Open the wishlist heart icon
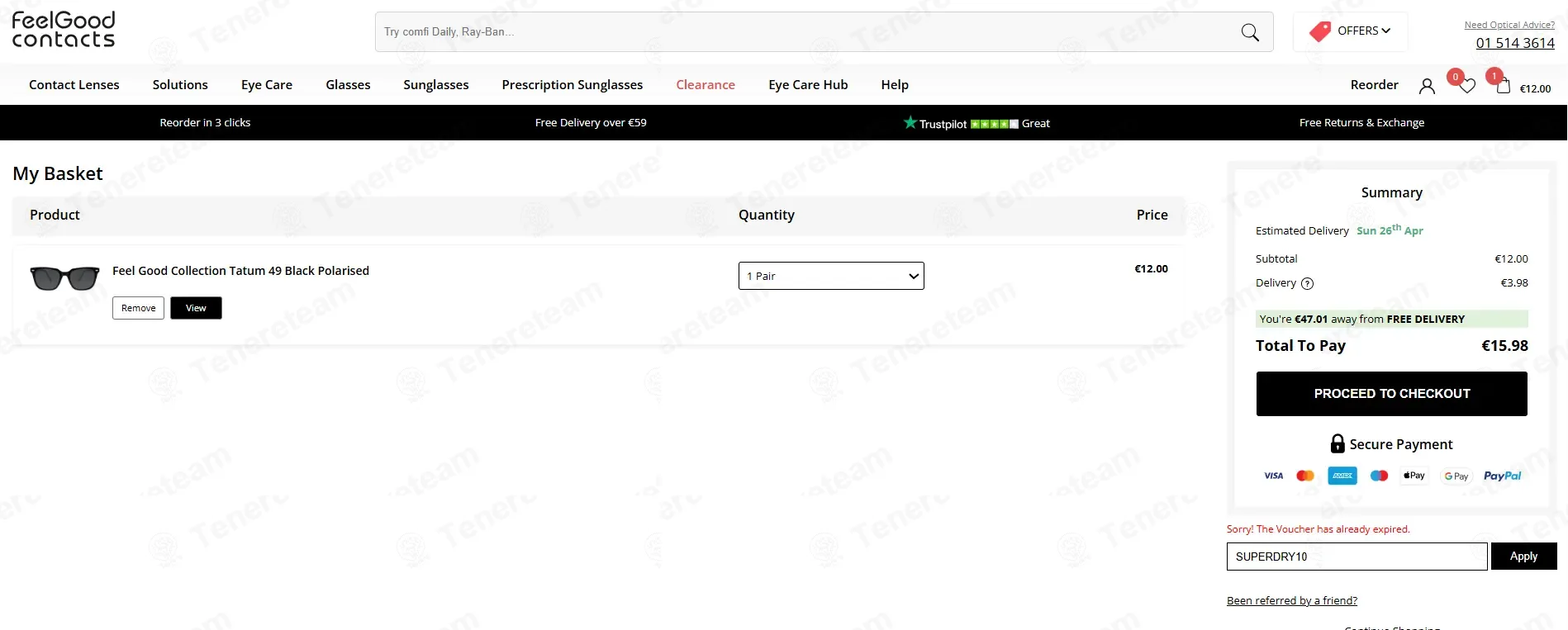This screenshot has width=1568, height=630. tap(1466, 86)
